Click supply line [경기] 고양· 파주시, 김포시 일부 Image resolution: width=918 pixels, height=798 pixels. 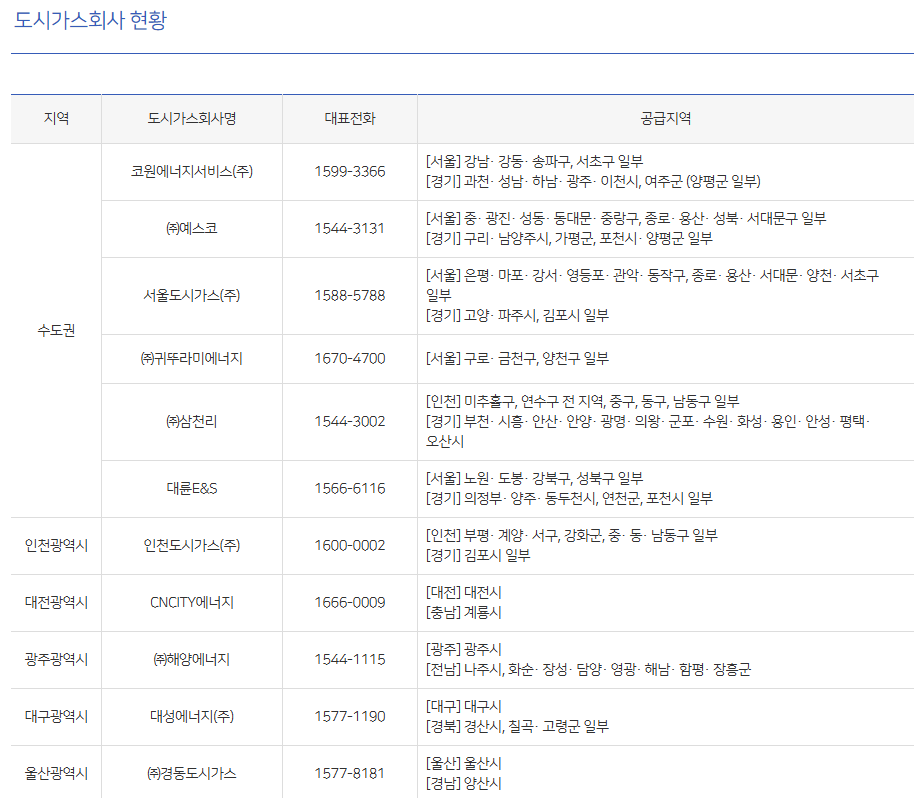pyautogui.click(x=517, y=316)
